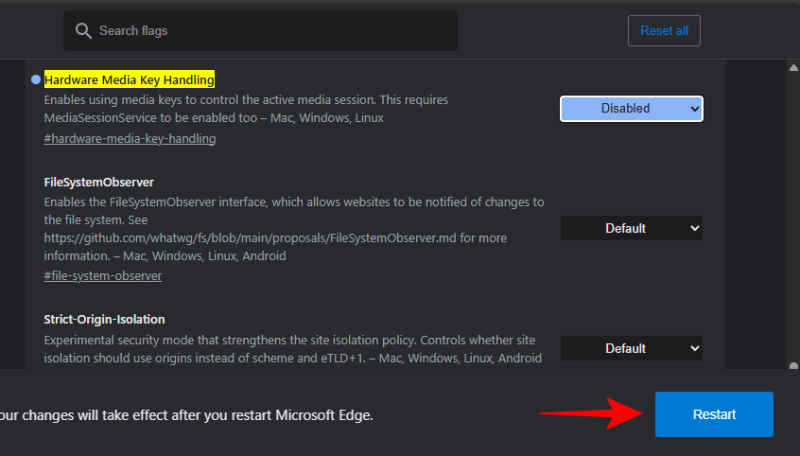Click the magnifier icon in search bar
The height and width of the screenshot is (456, 800).
tap(83, 31)
